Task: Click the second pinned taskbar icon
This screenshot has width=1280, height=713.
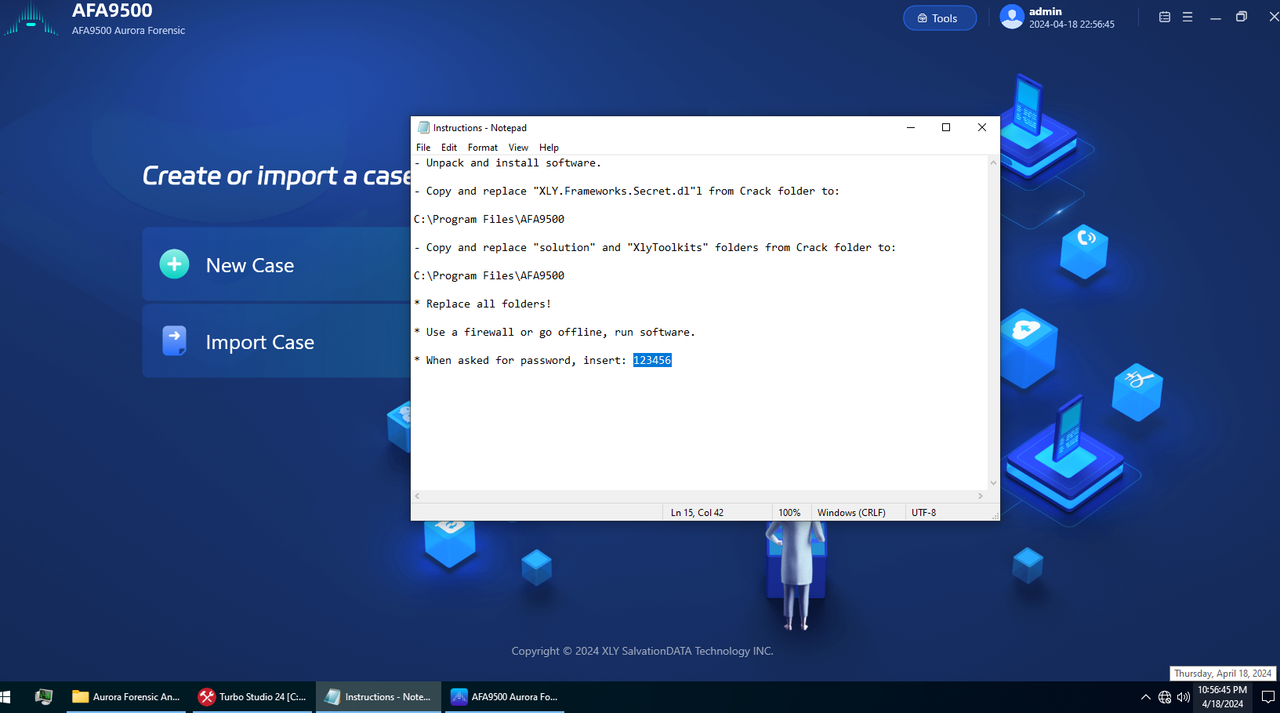Action: pos(43,697)
